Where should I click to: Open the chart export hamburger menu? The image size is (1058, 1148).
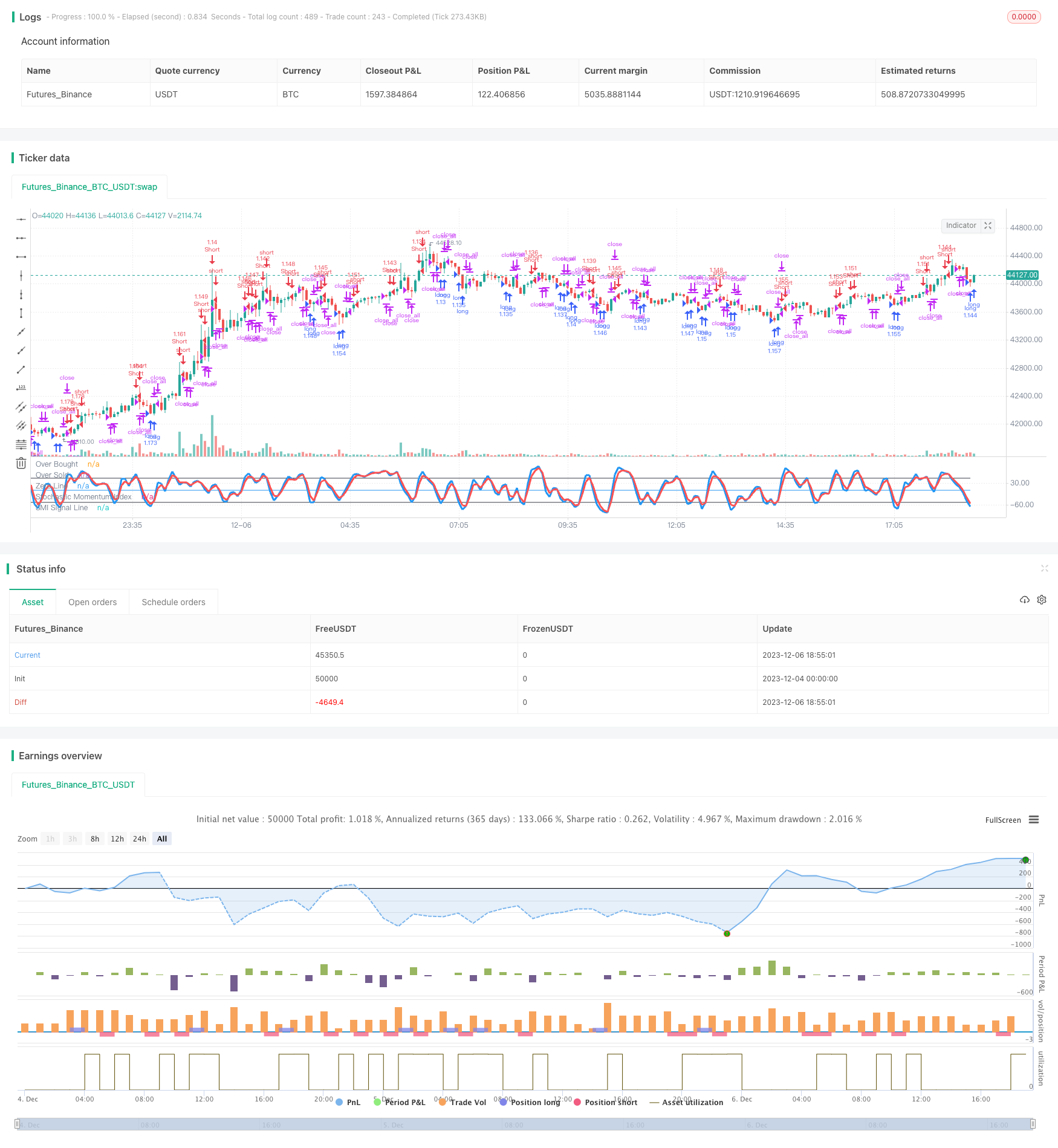click(x=1035, y=820)
